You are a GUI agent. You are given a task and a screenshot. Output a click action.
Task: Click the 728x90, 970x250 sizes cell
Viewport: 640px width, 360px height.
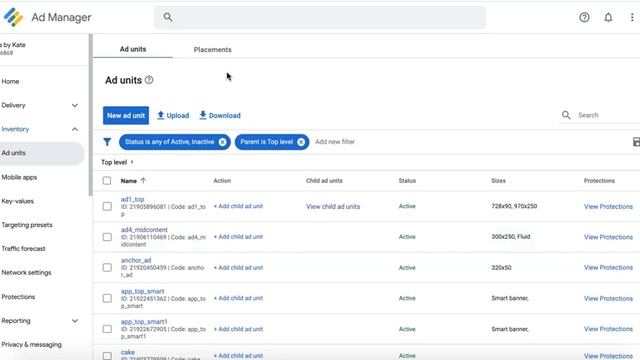514,206
